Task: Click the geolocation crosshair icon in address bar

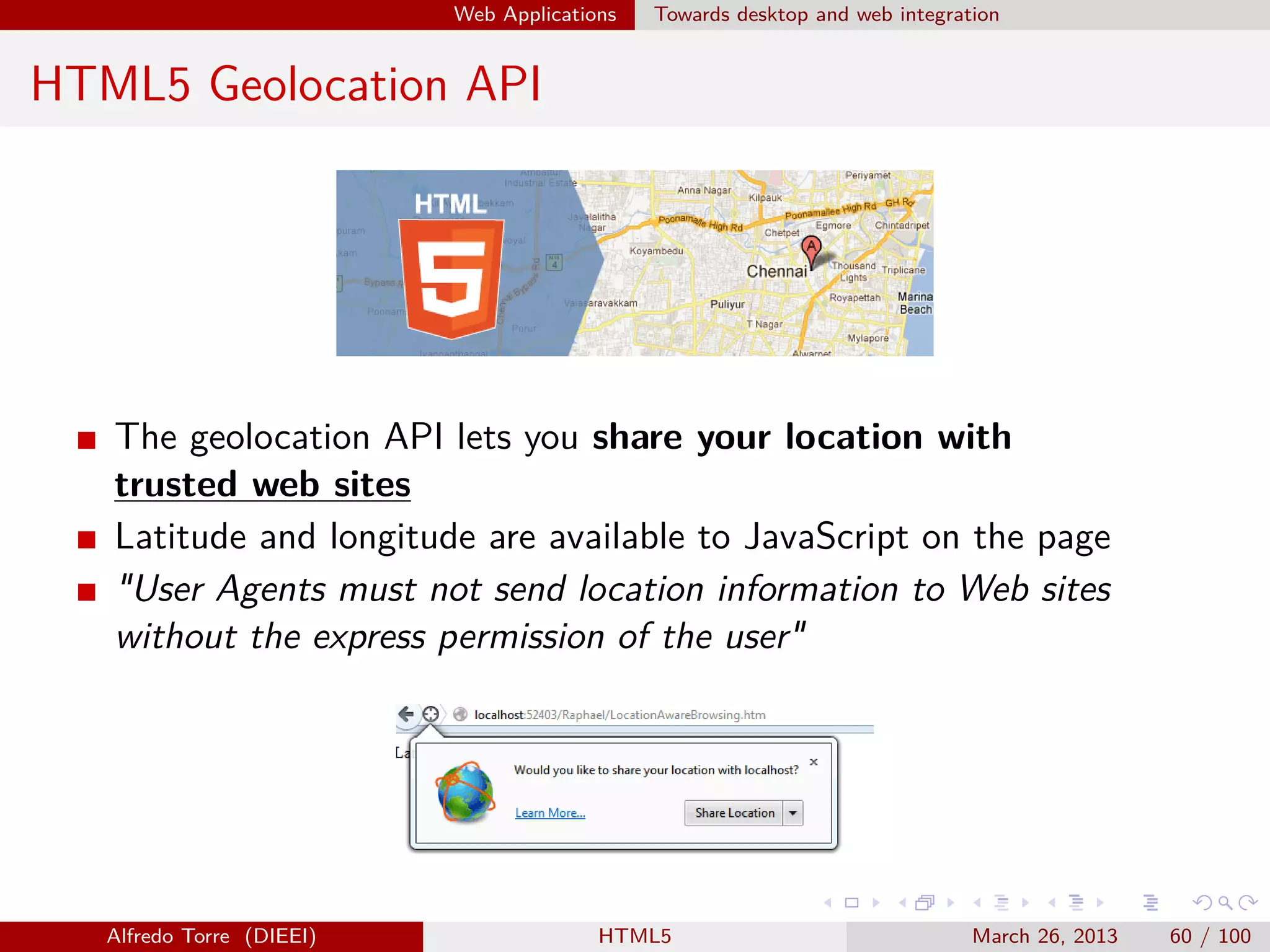Action: coord(430,715)
